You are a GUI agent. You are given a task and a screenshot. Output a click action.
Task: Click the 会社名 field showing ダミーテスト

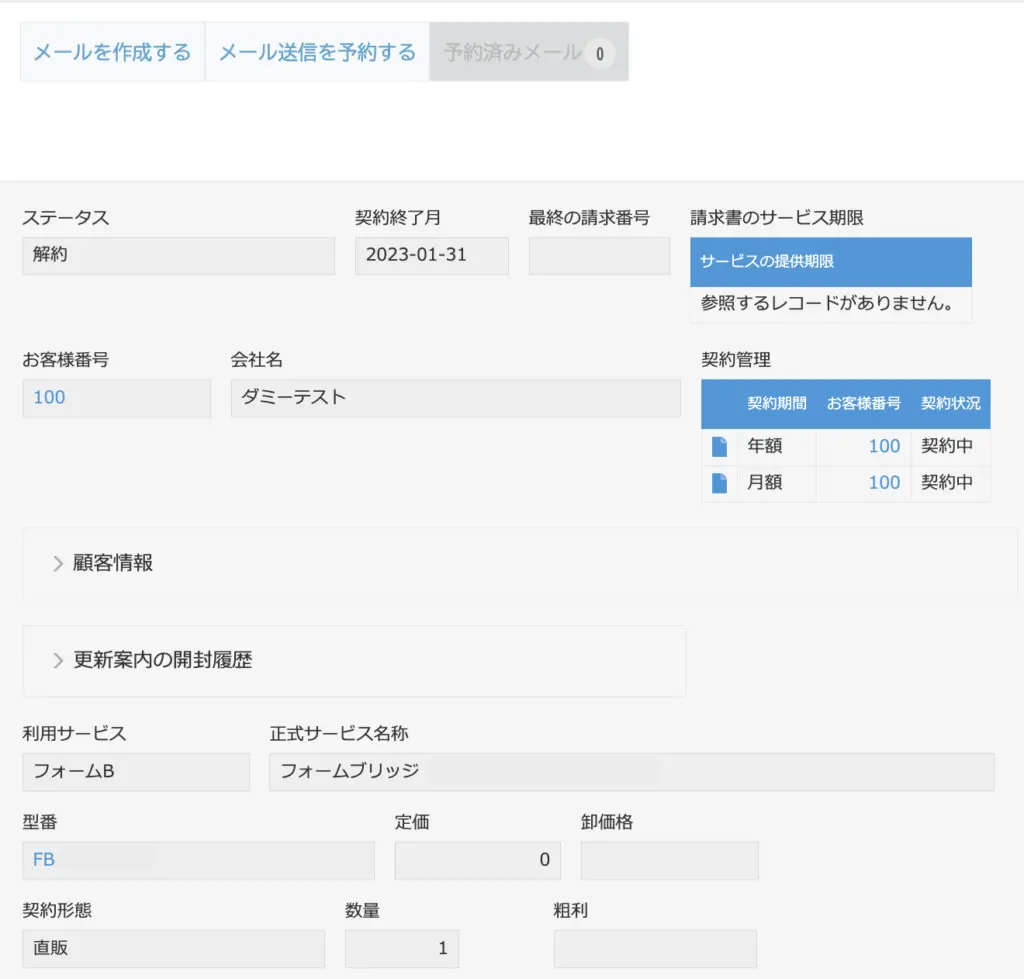click(x=455, y=398)
